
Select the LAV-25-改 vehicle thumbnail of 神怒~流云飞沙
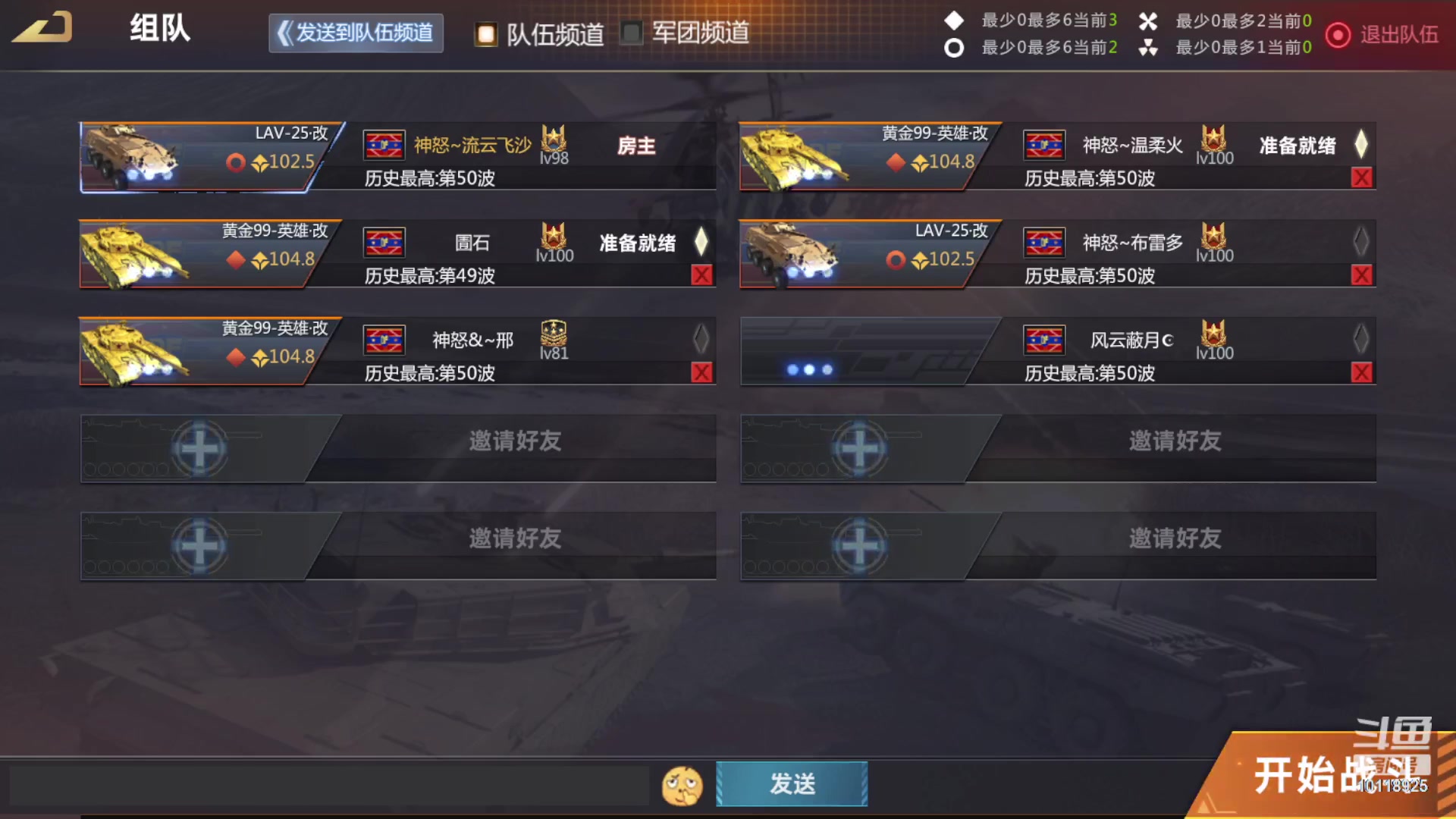click(205, 157)
